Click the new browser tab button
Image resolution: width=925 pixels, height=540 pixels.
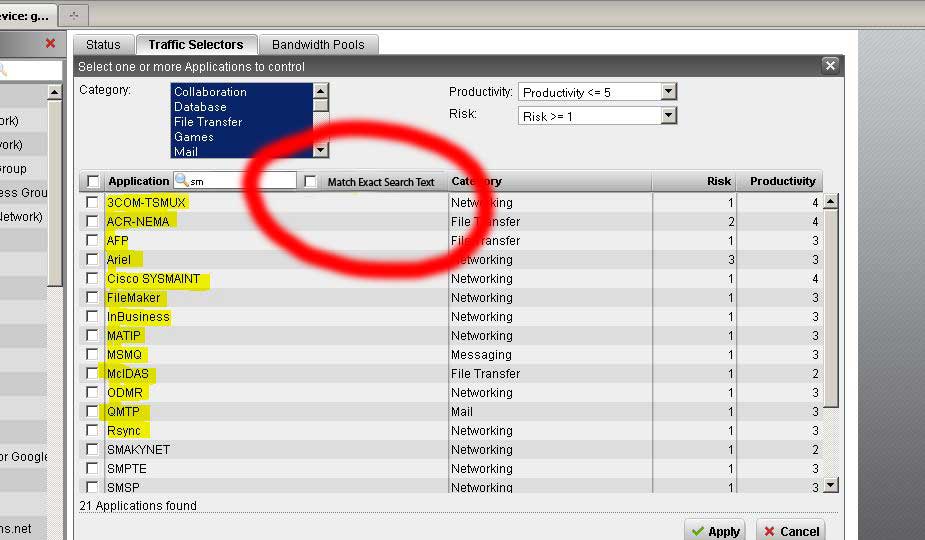coord(74,15)
